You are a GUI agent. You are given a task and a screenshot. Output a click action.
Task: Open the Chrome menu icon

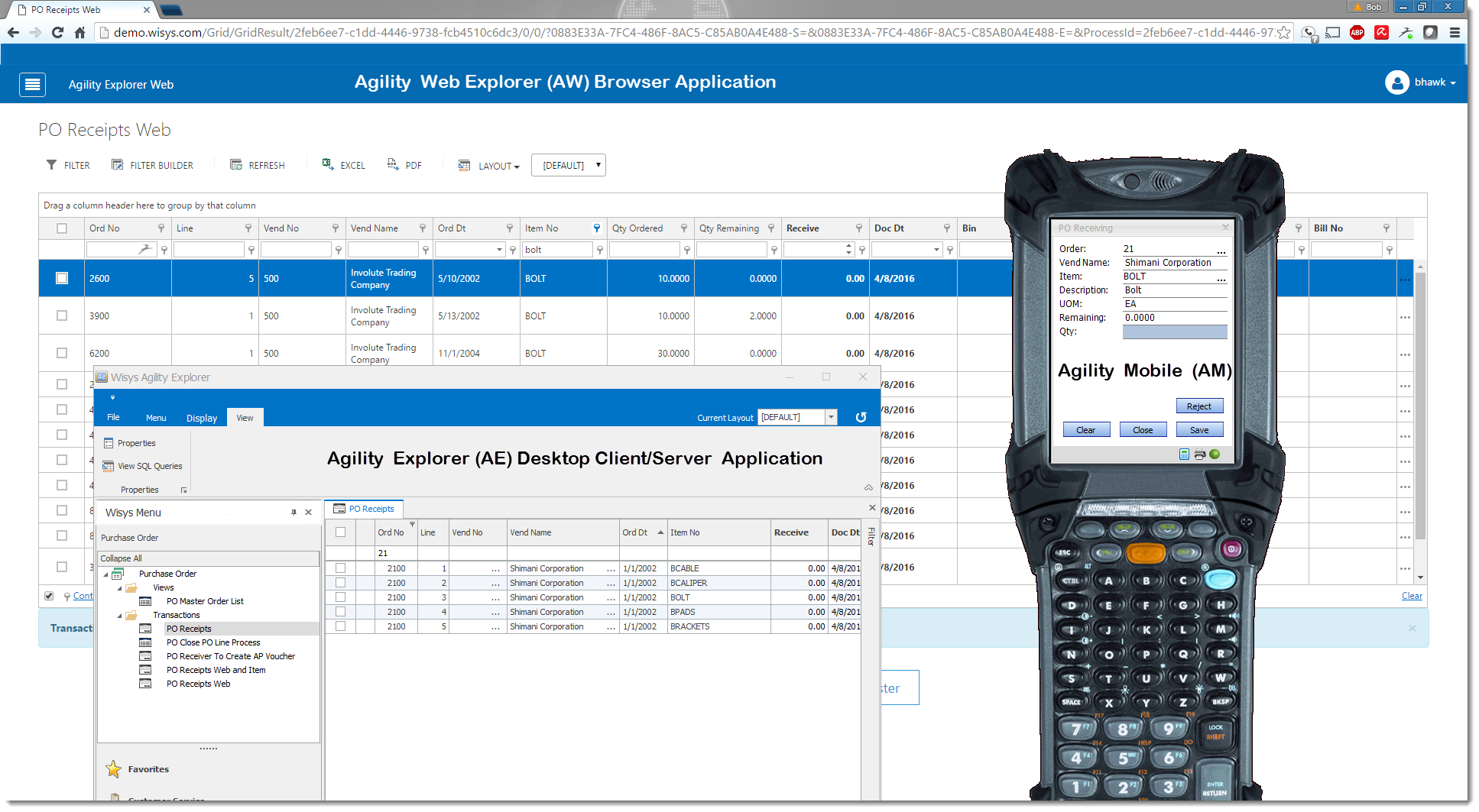1455,33
